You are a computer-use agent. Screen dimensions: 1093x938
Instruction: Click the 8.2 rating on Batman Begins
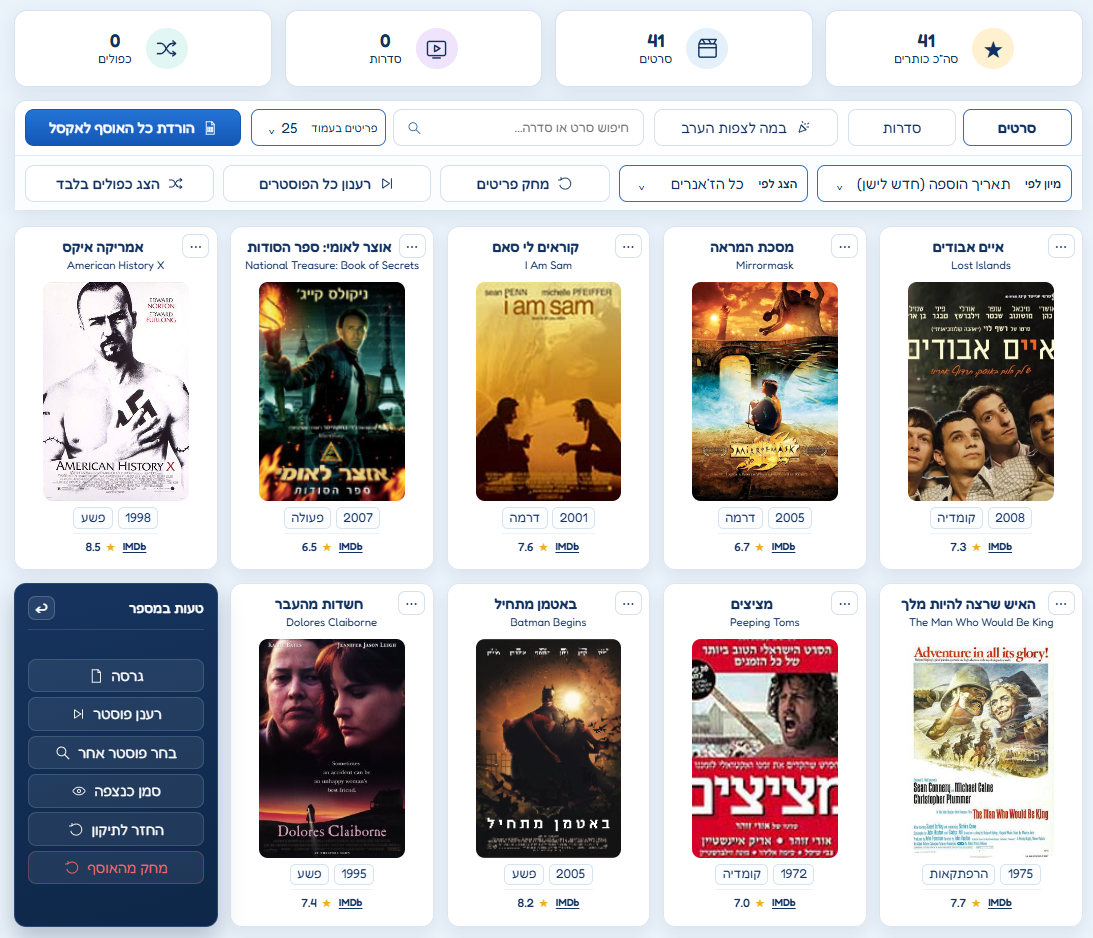(526, 903)
